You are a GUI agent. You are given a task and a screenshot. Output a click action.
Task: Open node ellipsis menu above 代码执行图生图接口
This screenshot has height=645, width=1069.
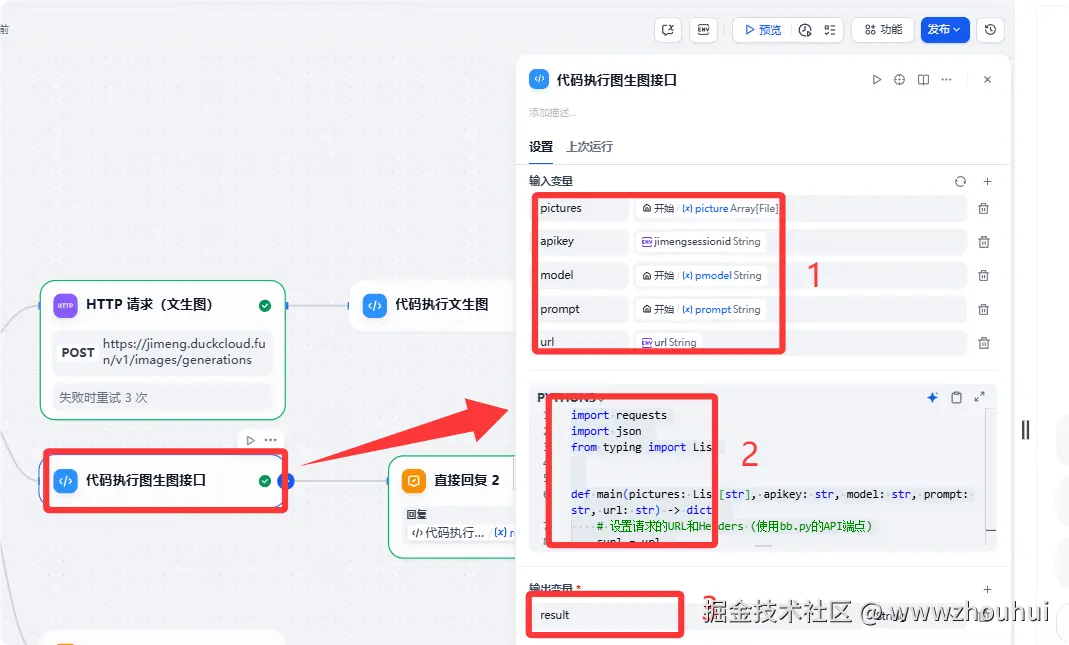pos(271,440)
